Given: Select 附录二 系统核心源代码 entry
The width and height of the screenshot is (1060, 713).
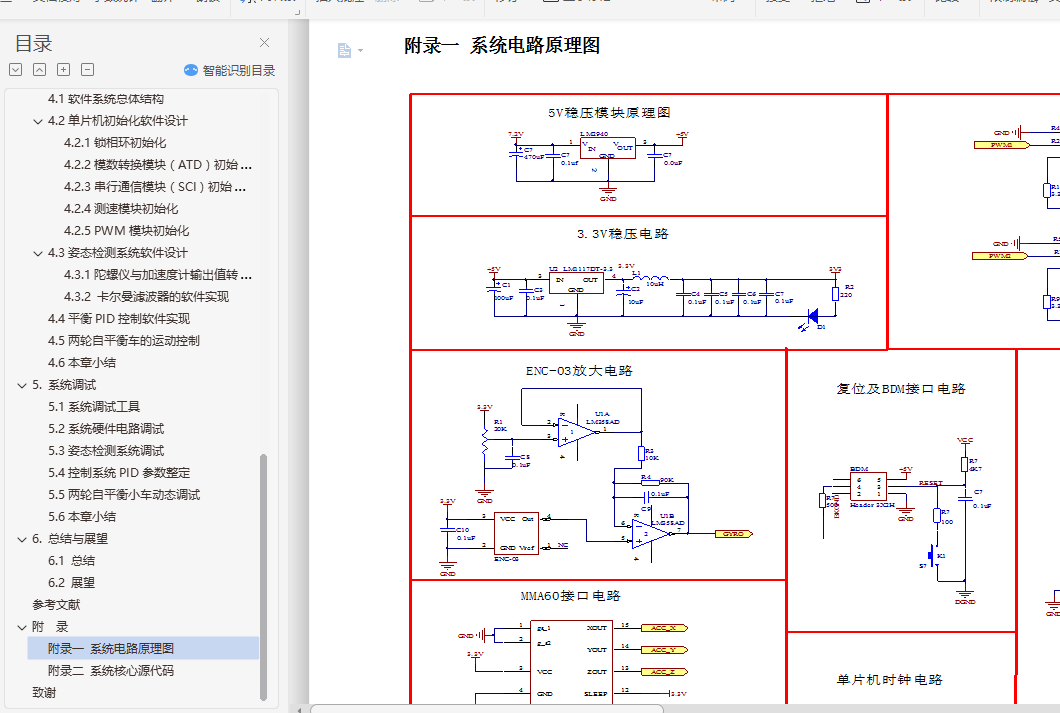Looking at the screenshot, I should (x=111, y=670).
